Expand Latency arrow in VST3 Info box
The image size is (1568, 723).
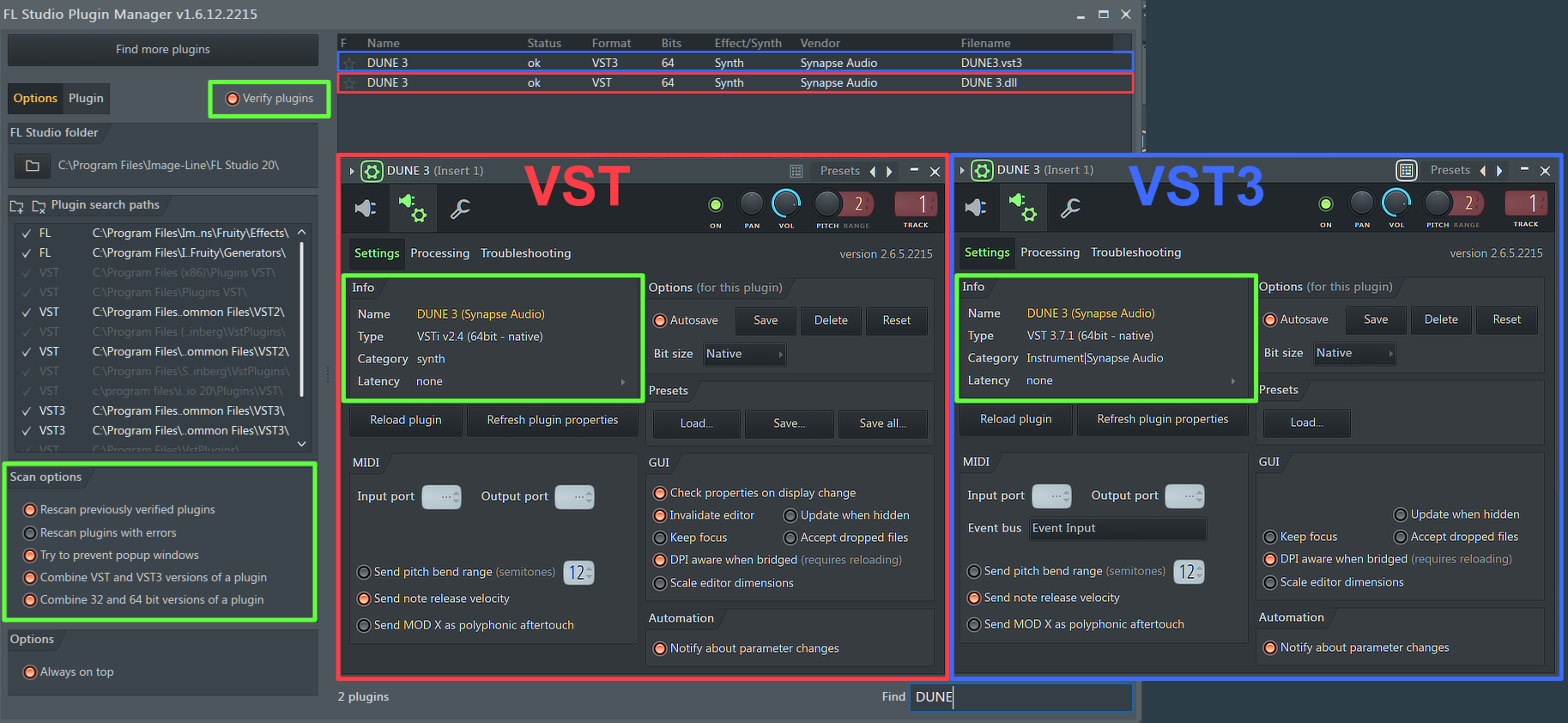(1233, 381)
